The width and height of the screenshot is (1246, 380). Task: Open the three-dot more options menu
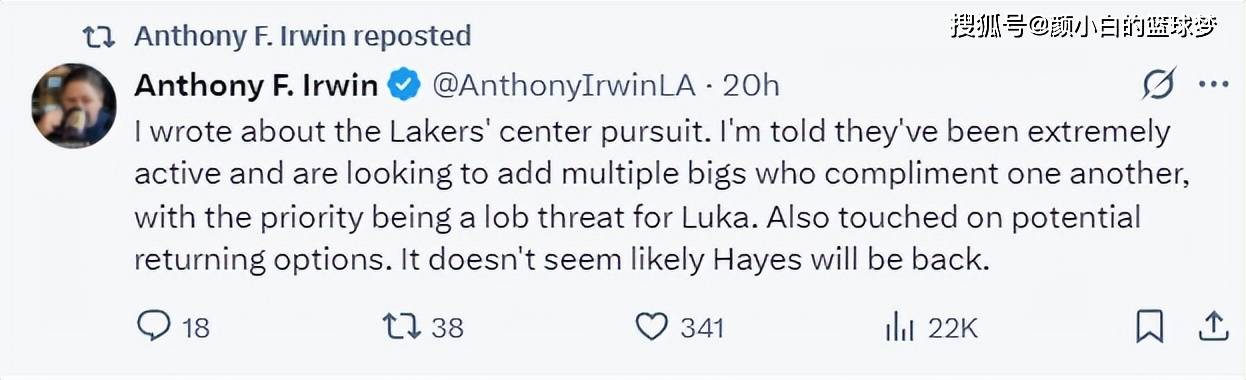pyautogui.click(x=1213, y=86)
